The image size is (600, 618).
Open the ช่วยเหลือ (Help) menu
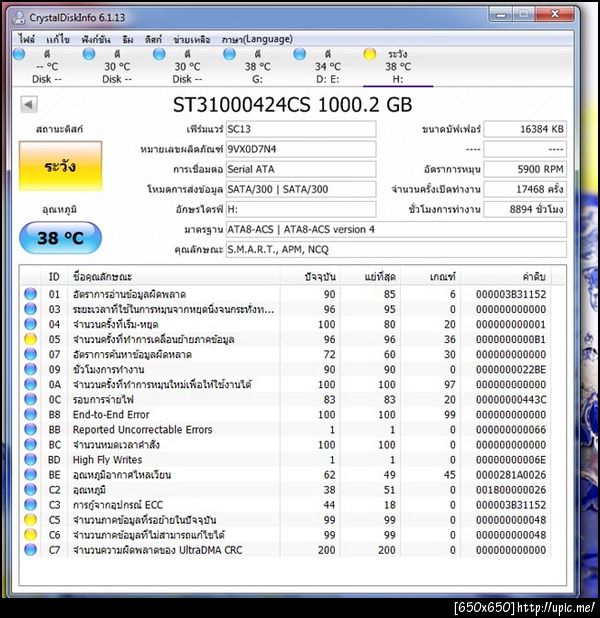(x=192, y=39)
